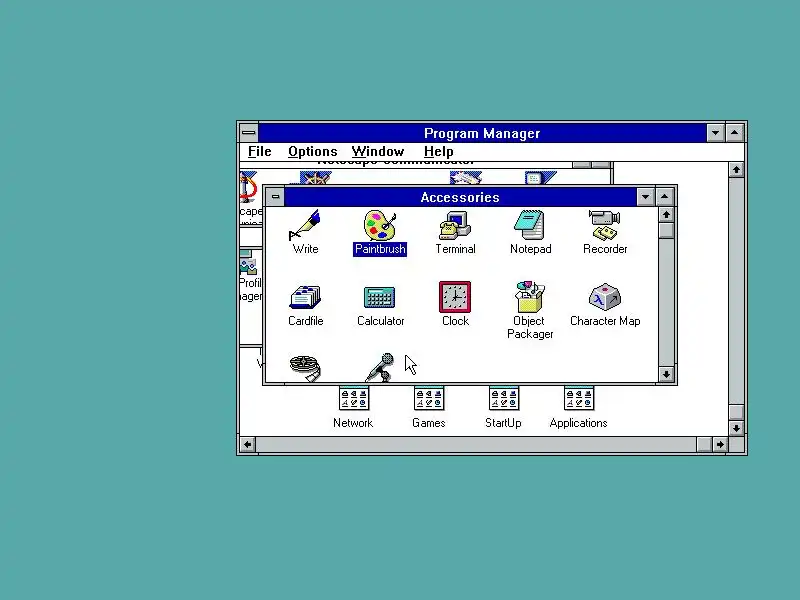The height and width of the screenshot is (600, 800).
Task: Maximize Program Manager with the up arrow
Action: 734,133
